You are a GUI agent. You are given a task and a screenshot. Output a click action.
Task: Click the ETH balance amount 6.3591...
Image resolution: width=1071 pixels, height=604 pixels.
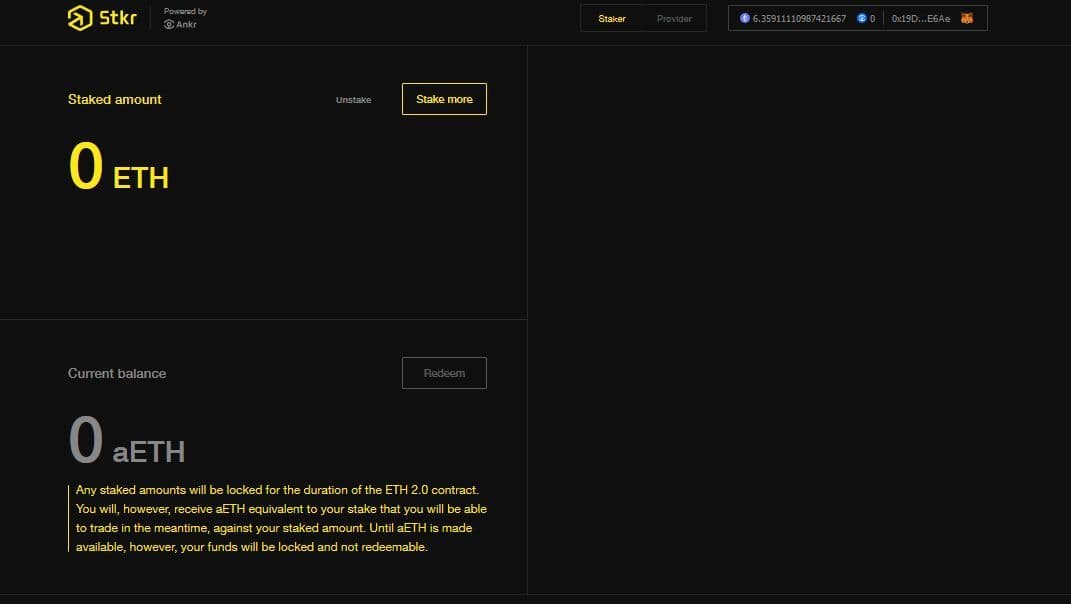pyautogui.click(x=799, y=19)
